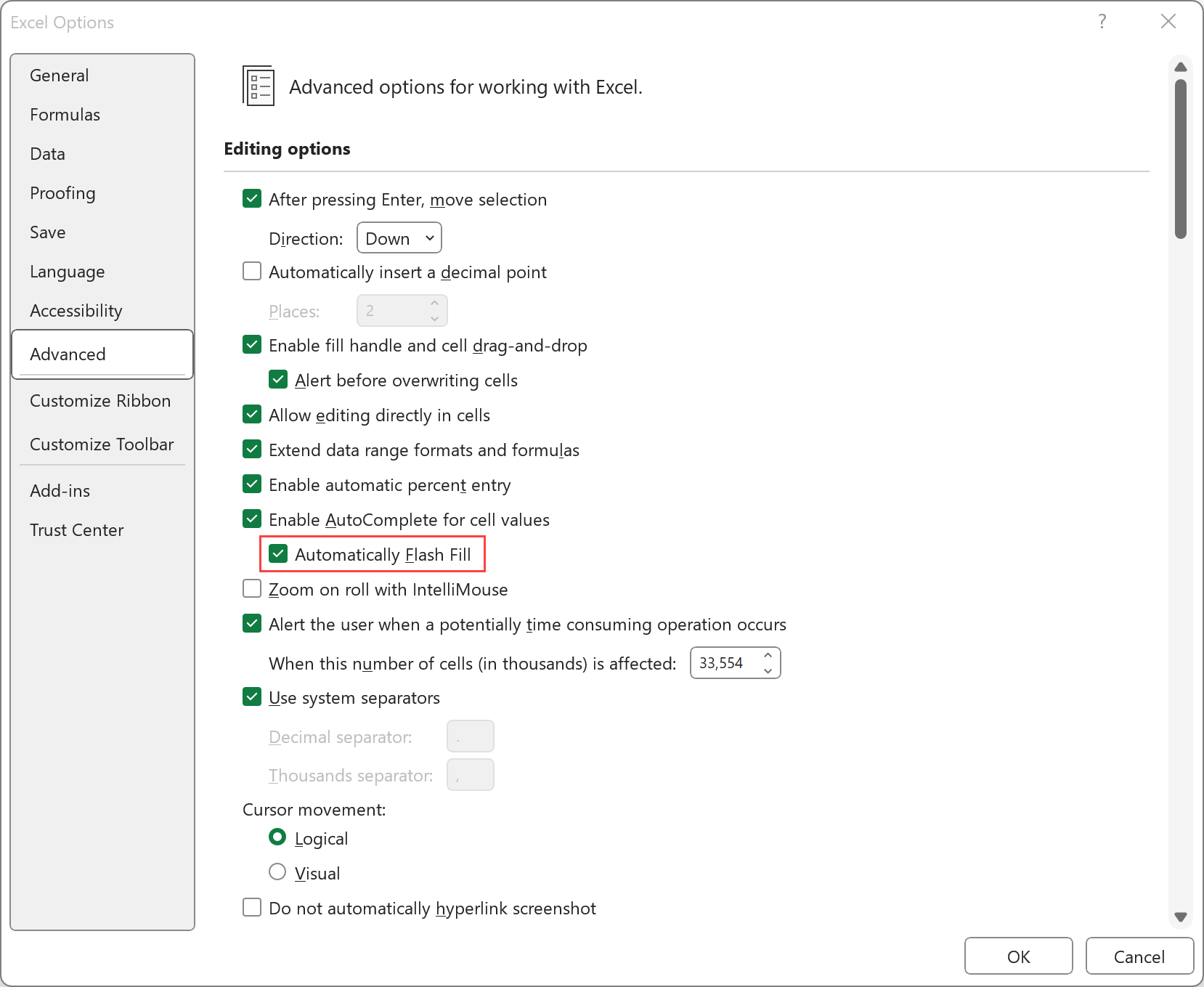Image resolution: width=1204 pixels, height=987 pixels.
Task: Click scroll down arrow in options pane
Action: (x=1181, y=917)
